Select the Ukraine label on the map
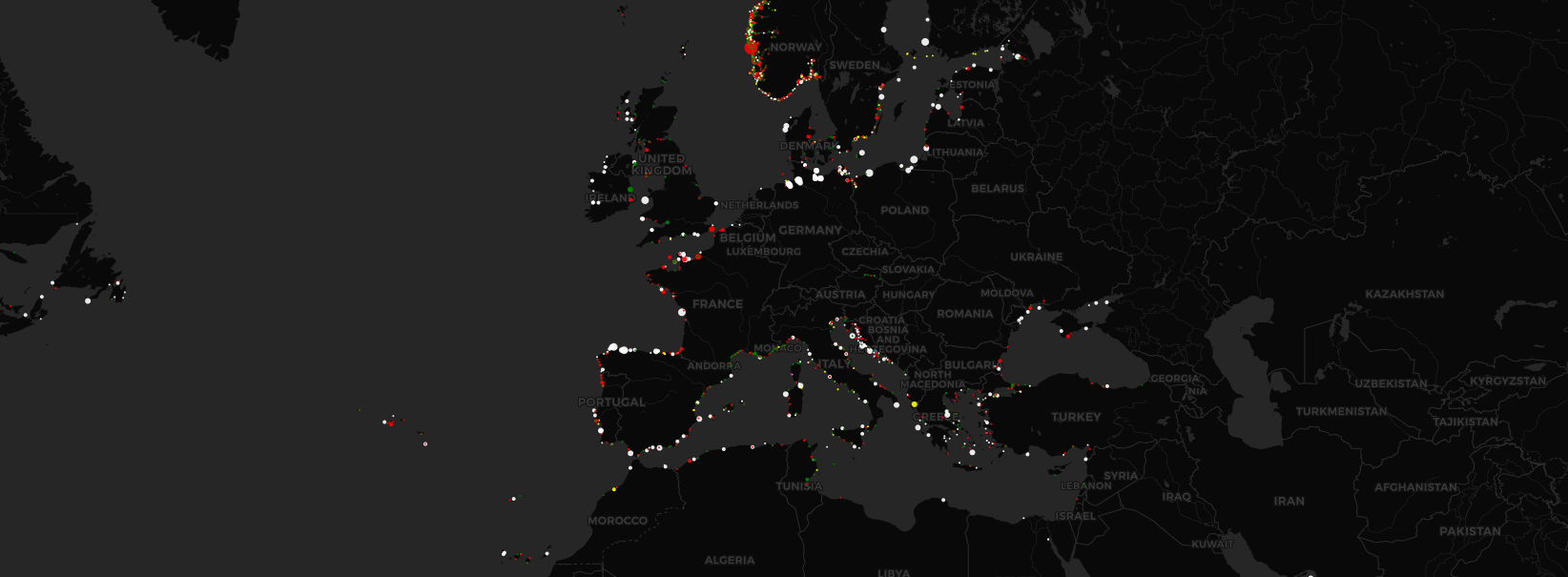 [1036, 257]
